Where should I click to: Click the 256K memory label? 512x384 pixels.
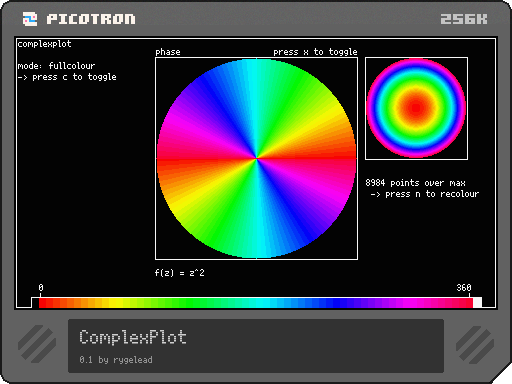[464, 19]
